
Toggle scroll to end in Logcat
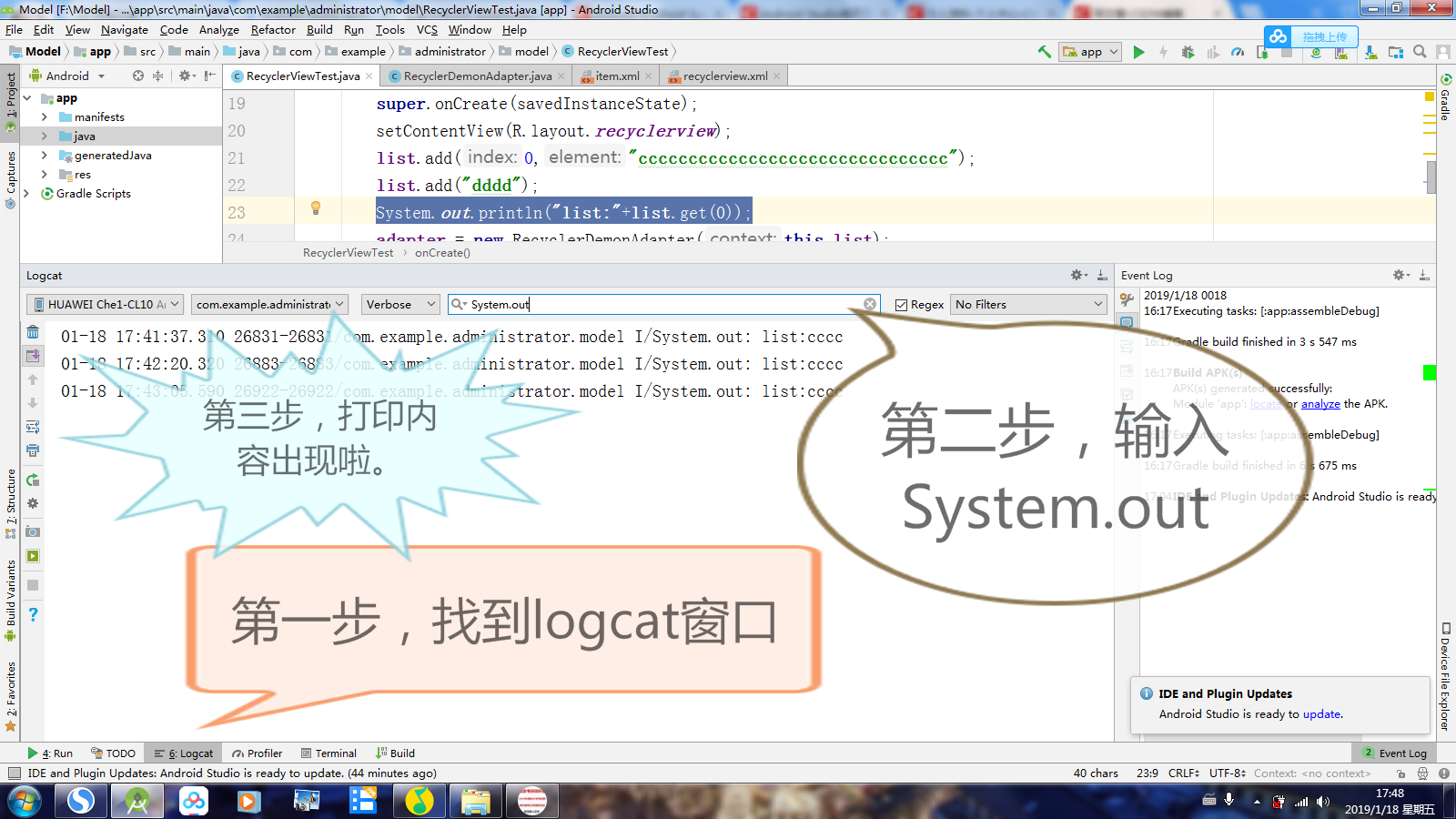pos(33,355)
